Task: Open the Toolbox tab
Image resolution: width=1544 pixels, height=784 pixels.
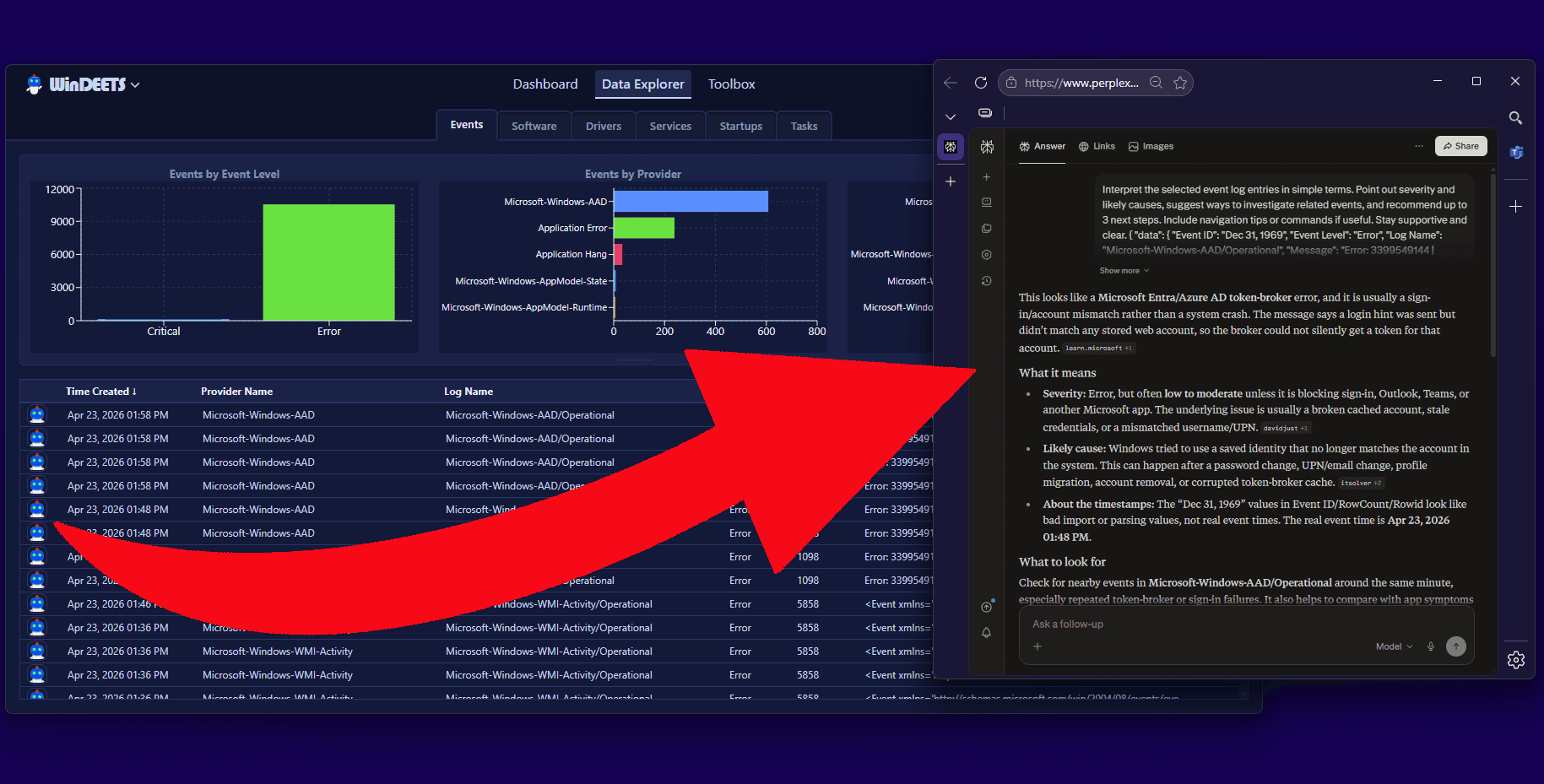Action: tap(731, 84)
